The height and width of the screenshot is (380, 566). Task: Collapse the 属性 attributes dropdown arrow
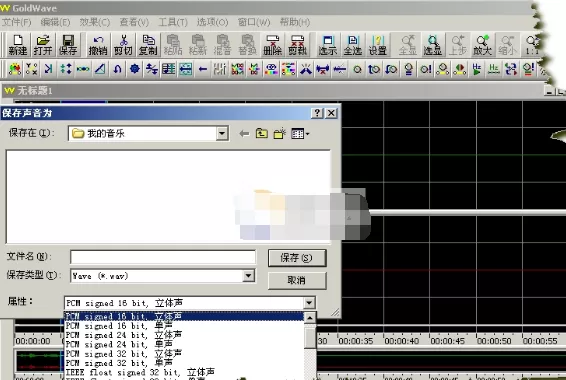click(x=309, y=303)
